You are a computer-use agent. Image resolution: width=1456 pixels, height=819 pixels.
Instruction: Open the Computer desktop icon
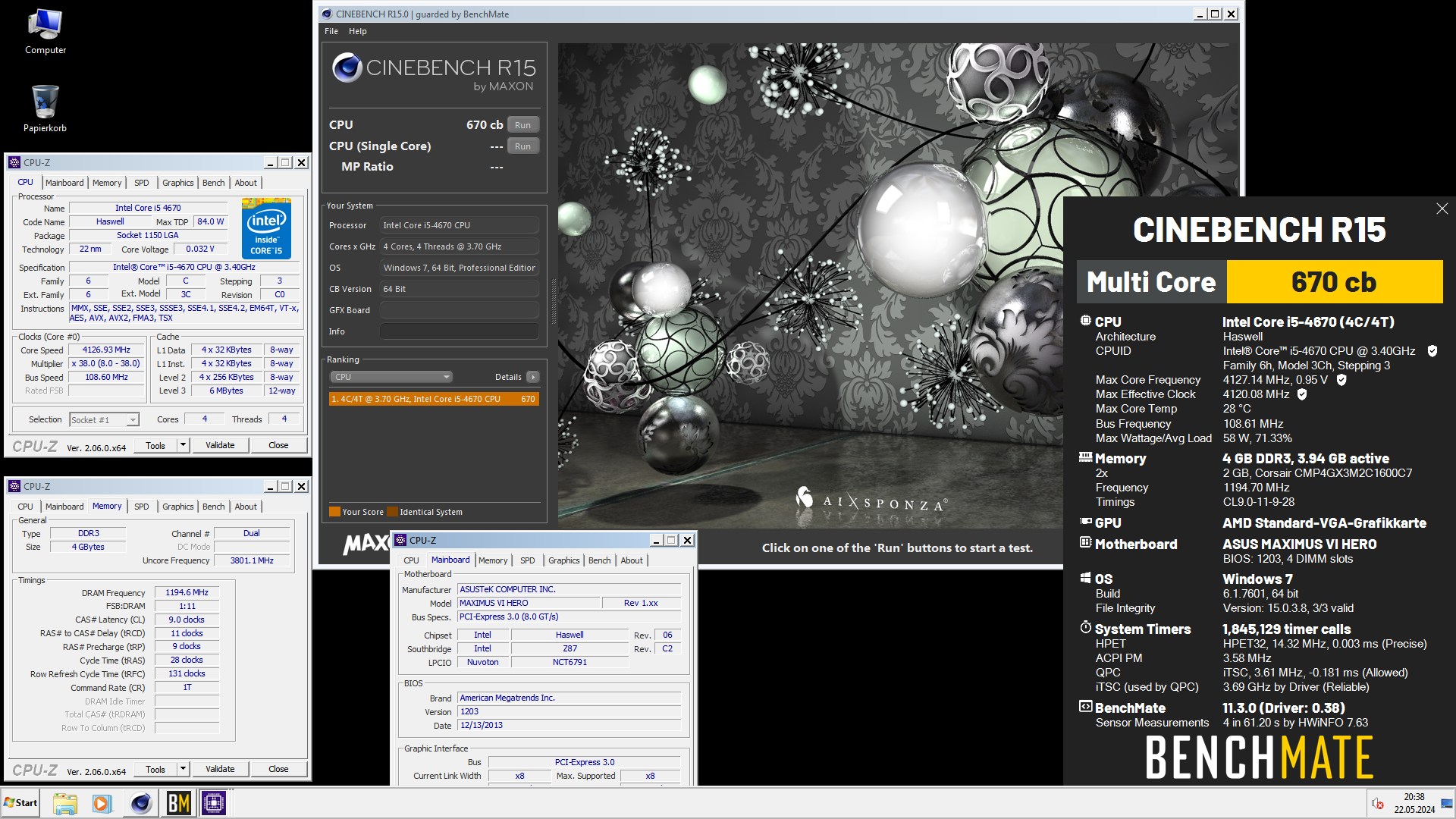click(x=45, y=32)
